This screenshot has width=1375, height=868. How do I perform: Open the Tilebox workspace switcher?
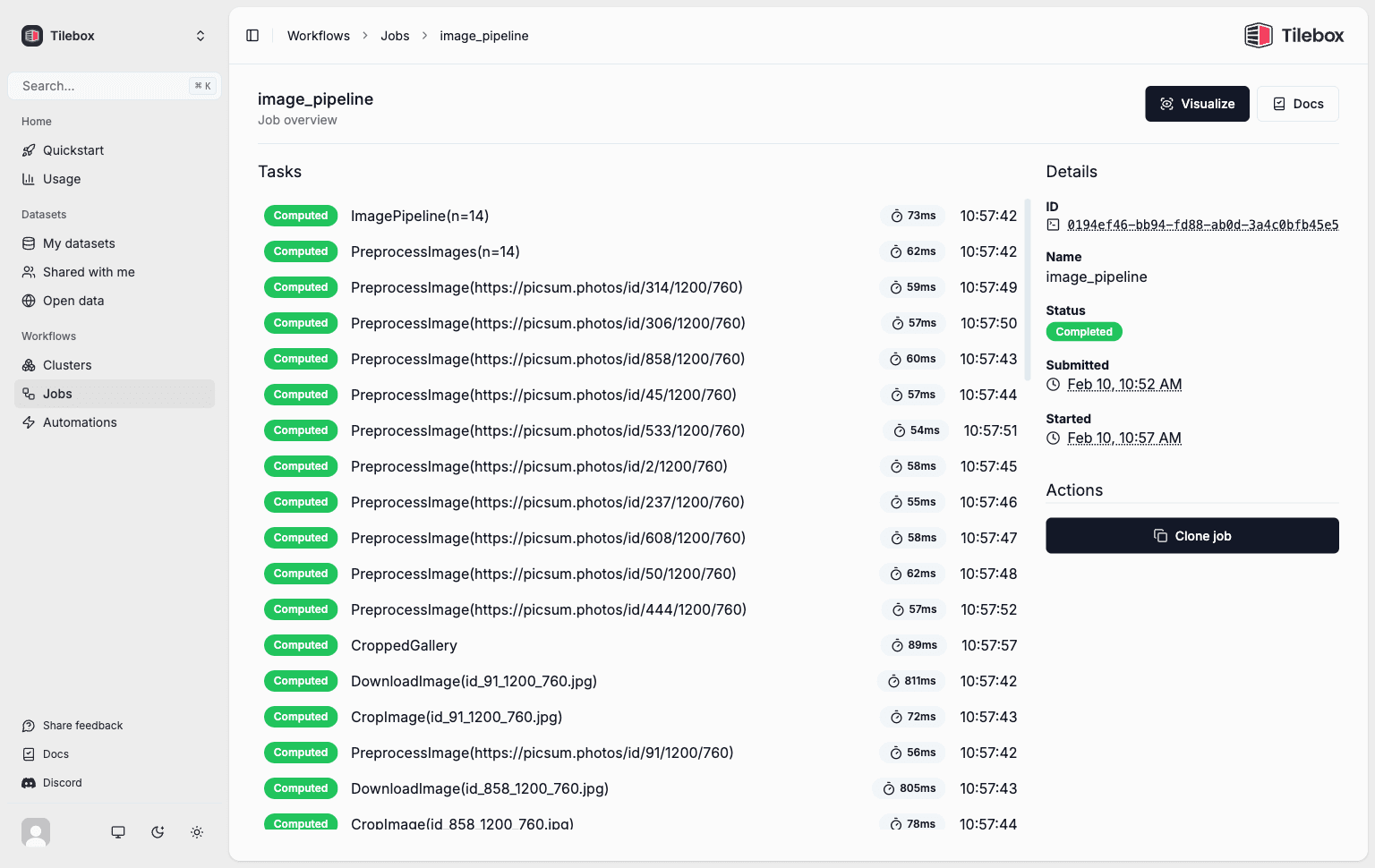click(114, 36)
